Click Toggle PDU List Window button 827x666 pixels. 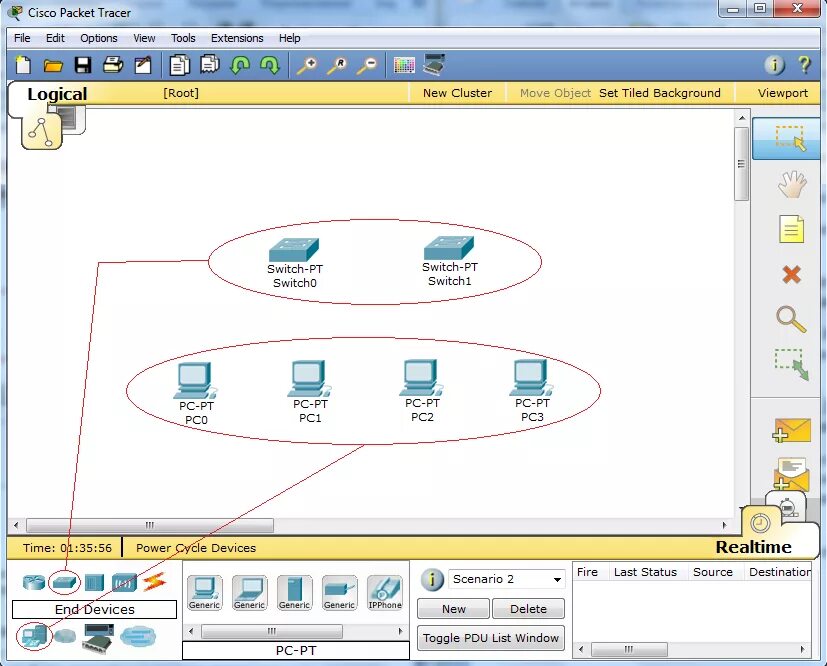[x=491, y=638]
